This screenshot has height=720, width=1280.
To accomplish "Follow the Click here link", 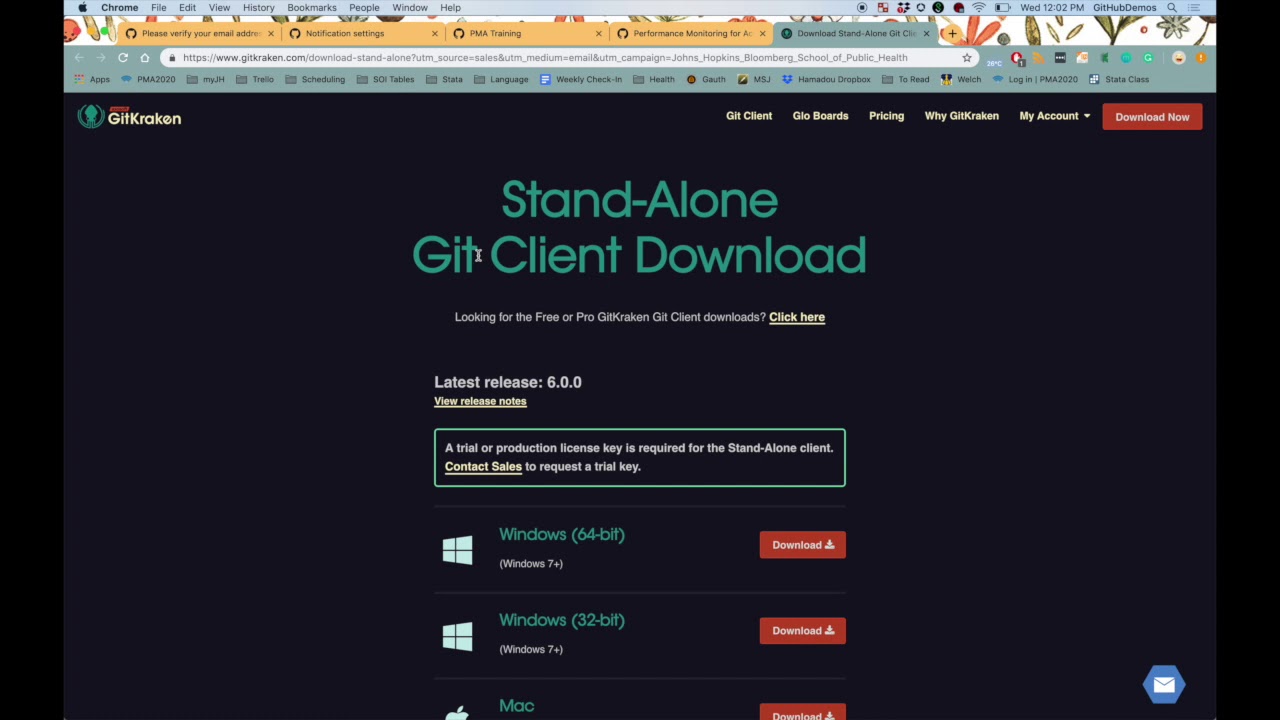I will click(797, 317).
